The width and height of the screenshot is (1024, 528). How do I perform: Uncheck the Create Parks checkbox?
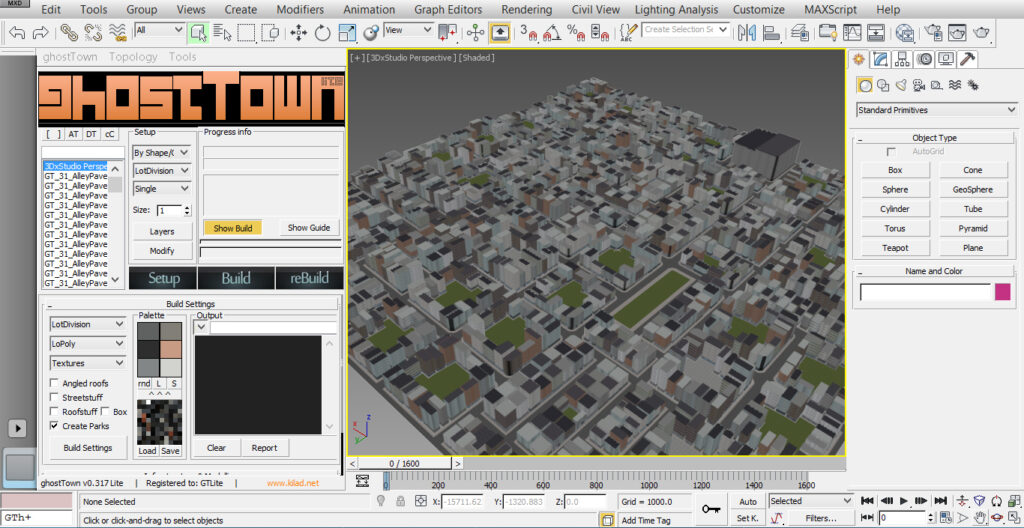(x=55, y=426)
